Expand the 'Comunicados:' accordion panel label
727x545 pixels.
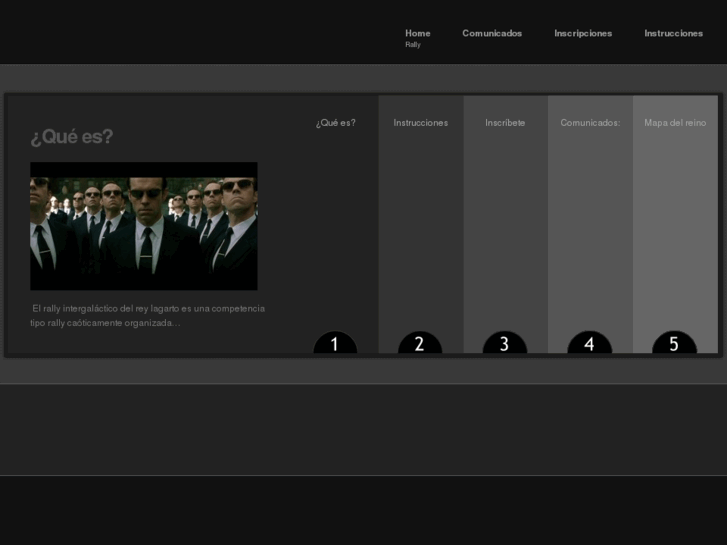point(590,123)
